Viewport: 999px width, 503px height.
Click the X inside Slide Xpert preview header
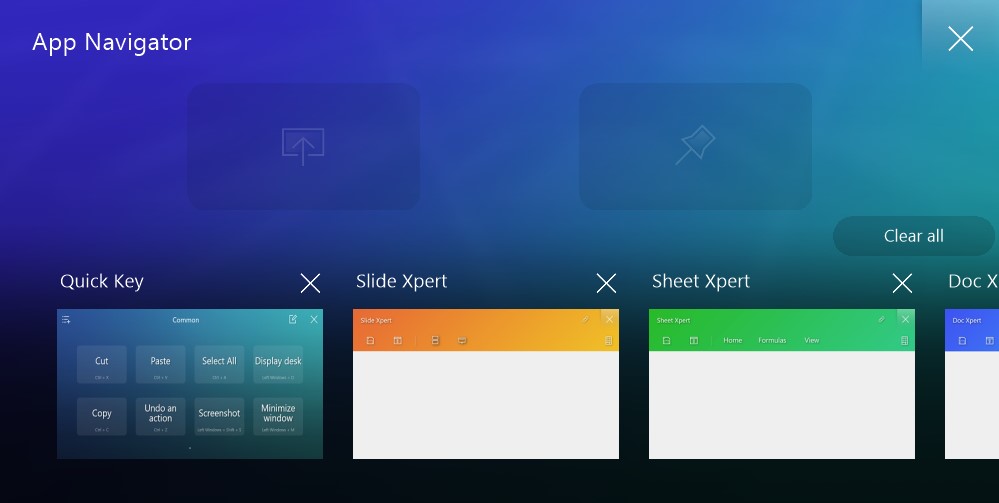610,319
